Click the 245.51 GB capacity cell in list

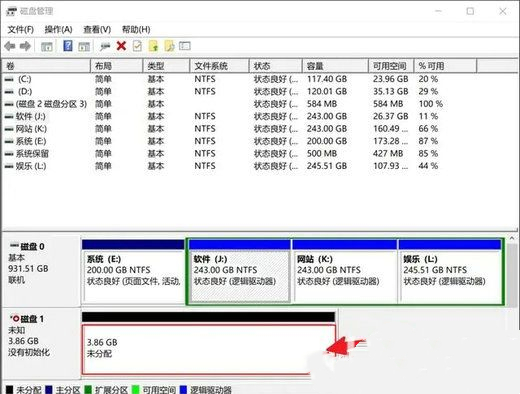click(x=327, y=166)
